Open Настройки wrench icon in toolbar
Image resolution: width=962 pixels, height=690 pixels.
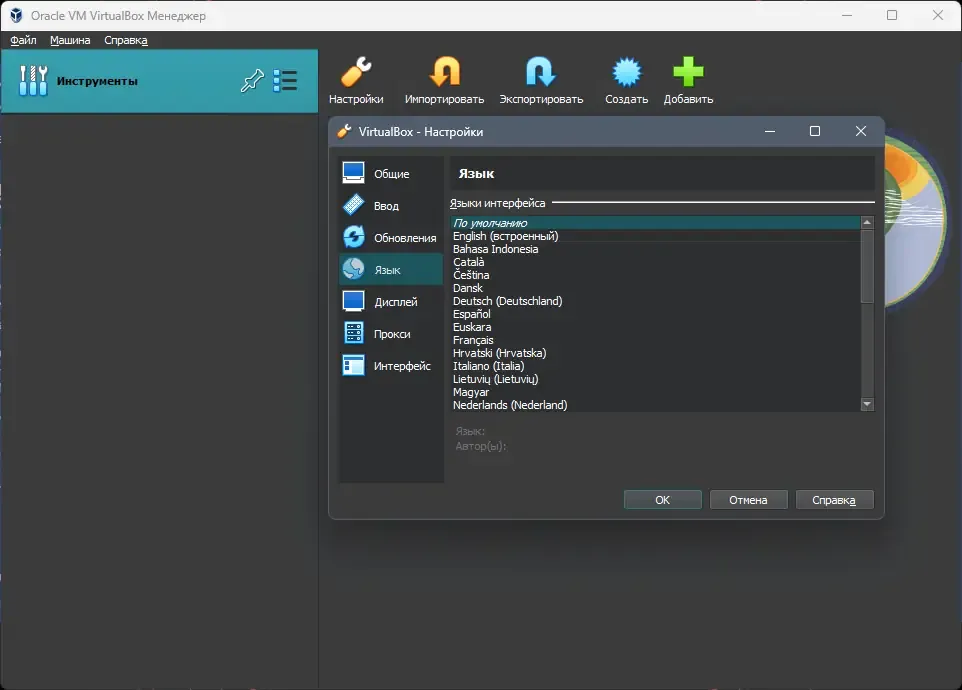pyautogui.click(x=356, y=72)
